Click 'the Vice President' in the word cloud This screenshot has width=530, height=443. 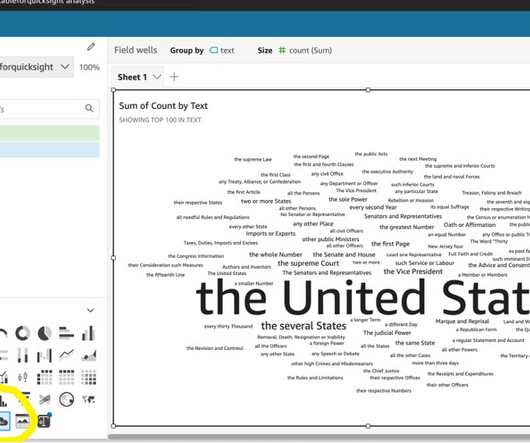(x=413, y=272)
